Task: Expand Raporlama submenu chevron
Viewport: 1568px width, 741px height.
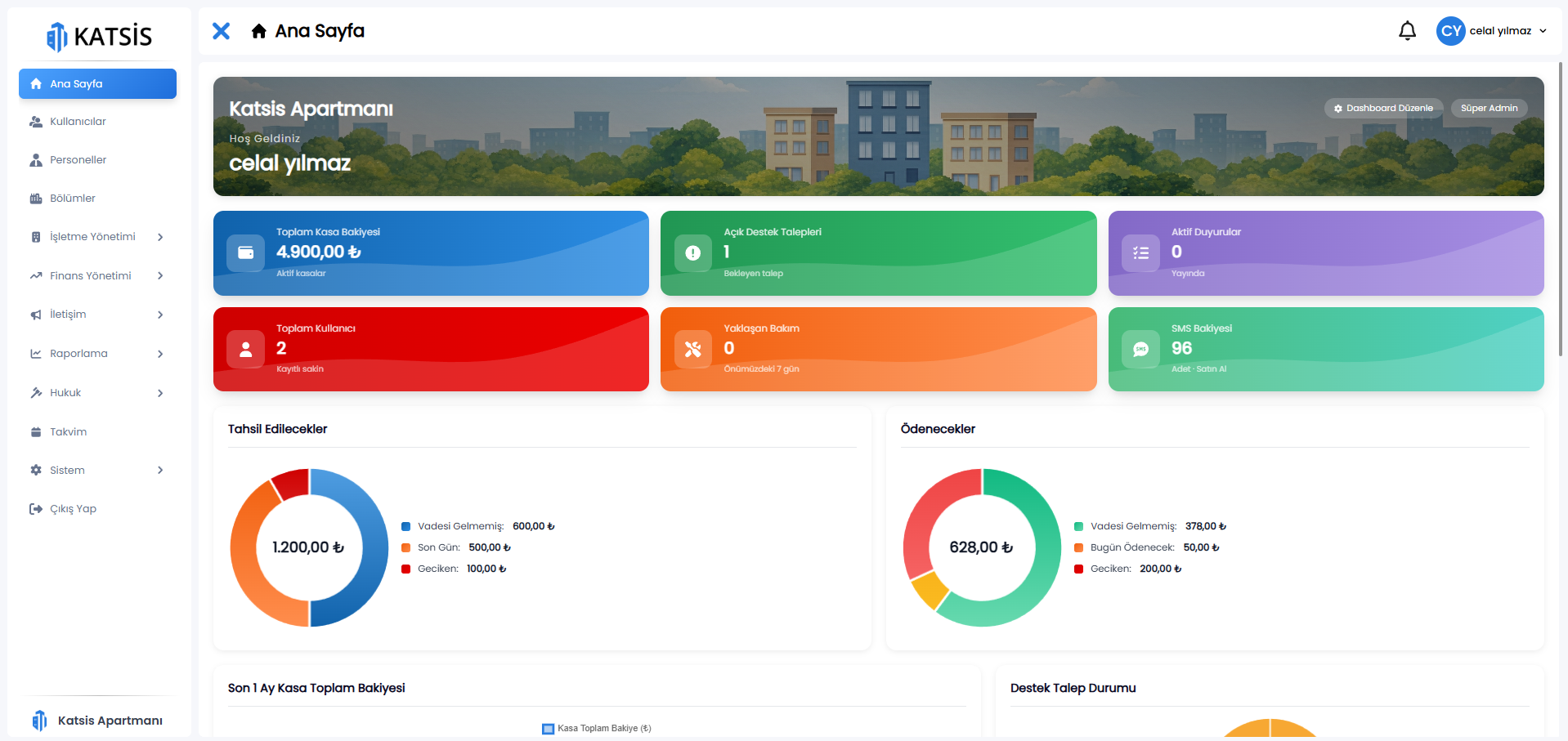Action: click(x=160, y=354)
